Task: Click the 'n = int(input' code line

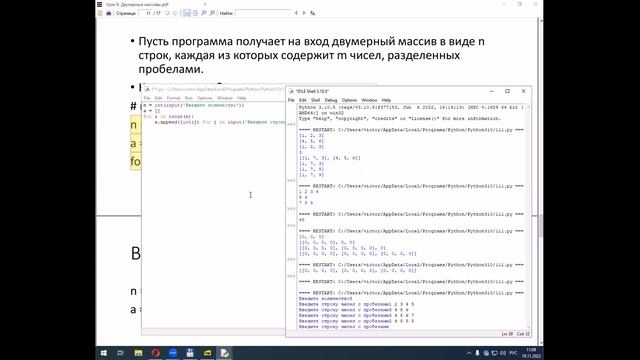Action: pyautogui.click(x=194, y=105)
